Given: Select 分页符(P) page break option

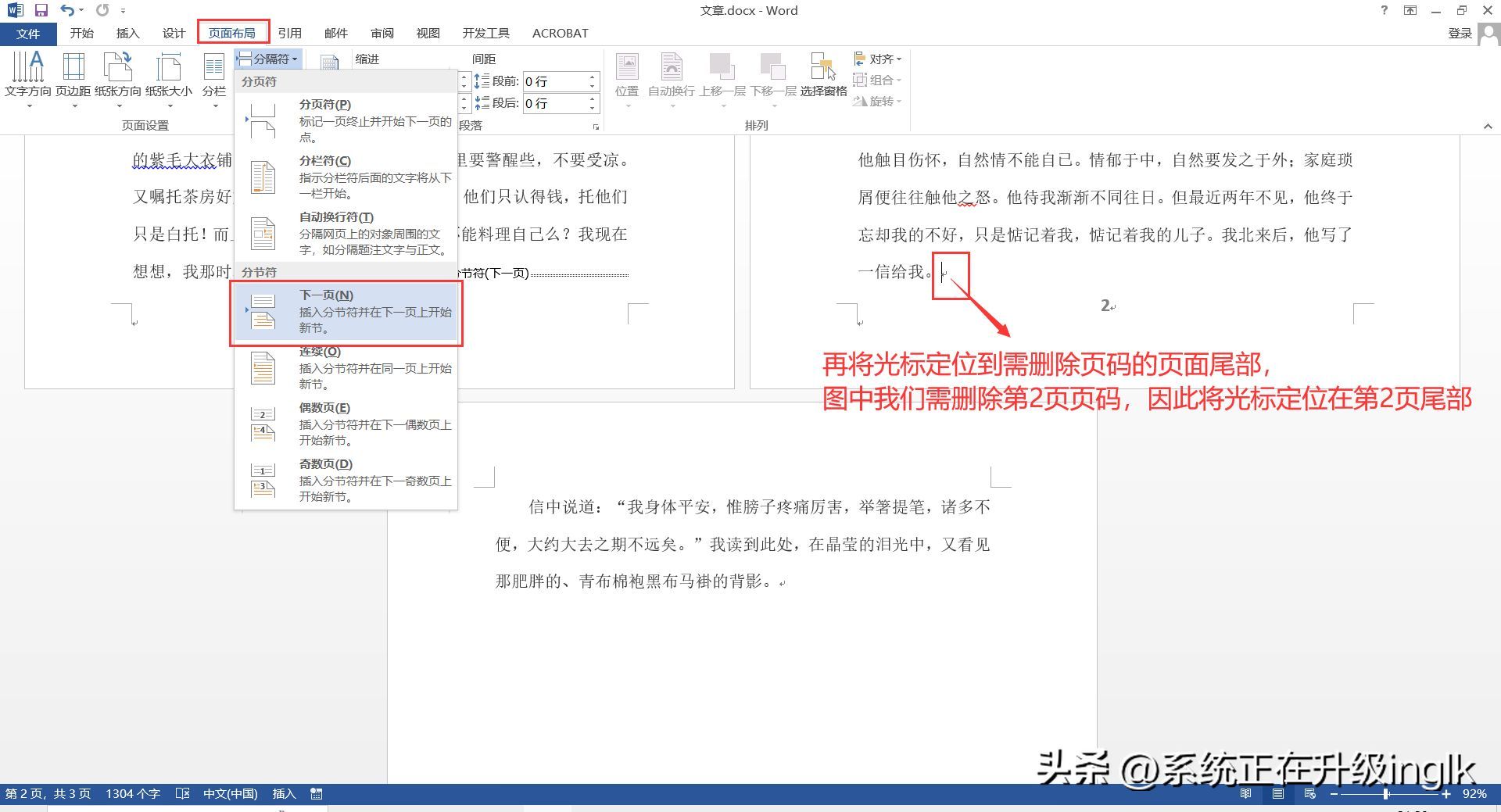Looking at the screenshot, I should click(346, 120).
